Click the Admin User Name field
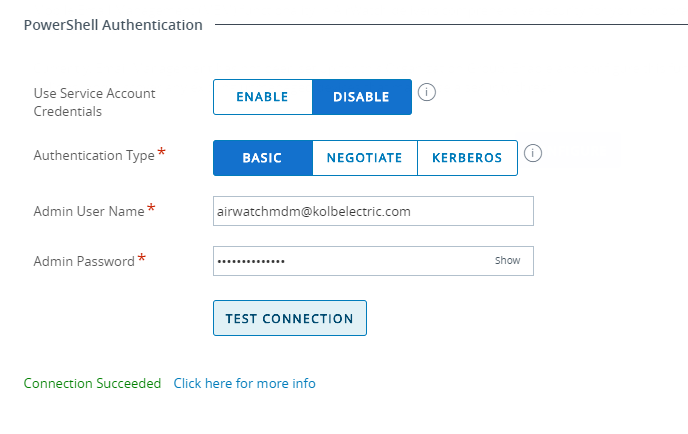 [x=373, y=212]
